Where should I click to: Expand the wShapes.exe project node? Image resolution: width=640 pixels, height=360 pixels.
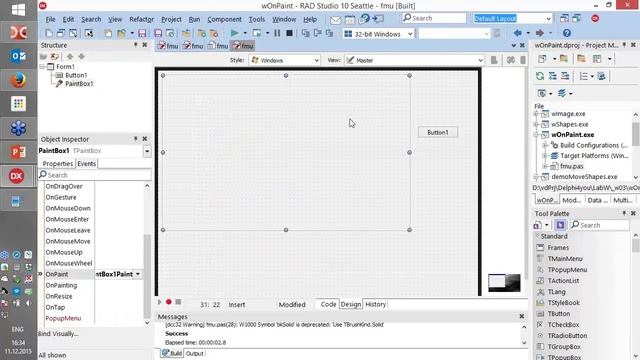click(536, 124)
